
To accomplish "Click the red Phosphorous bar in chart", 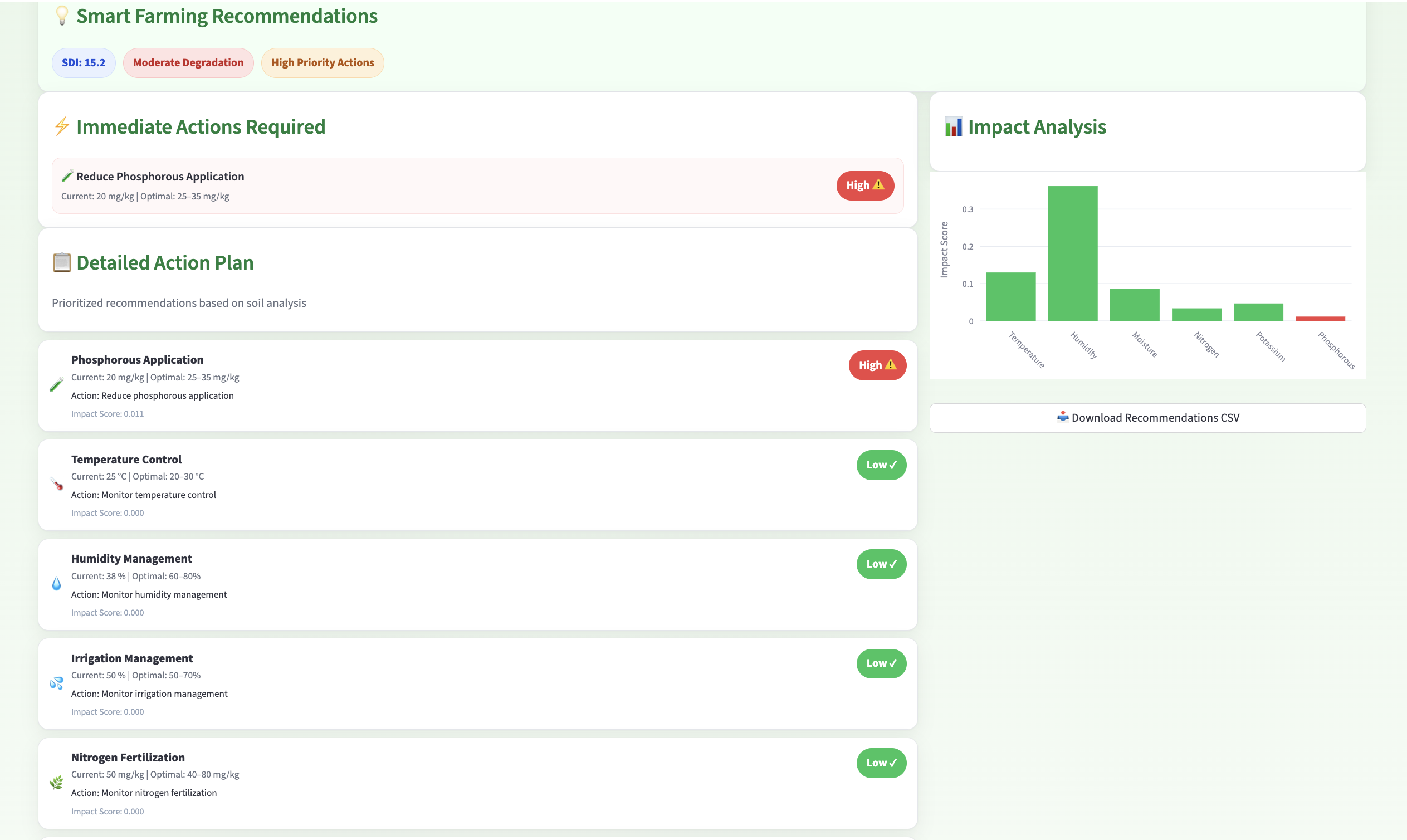I will pyautogui.click(x=1320, y=319).
